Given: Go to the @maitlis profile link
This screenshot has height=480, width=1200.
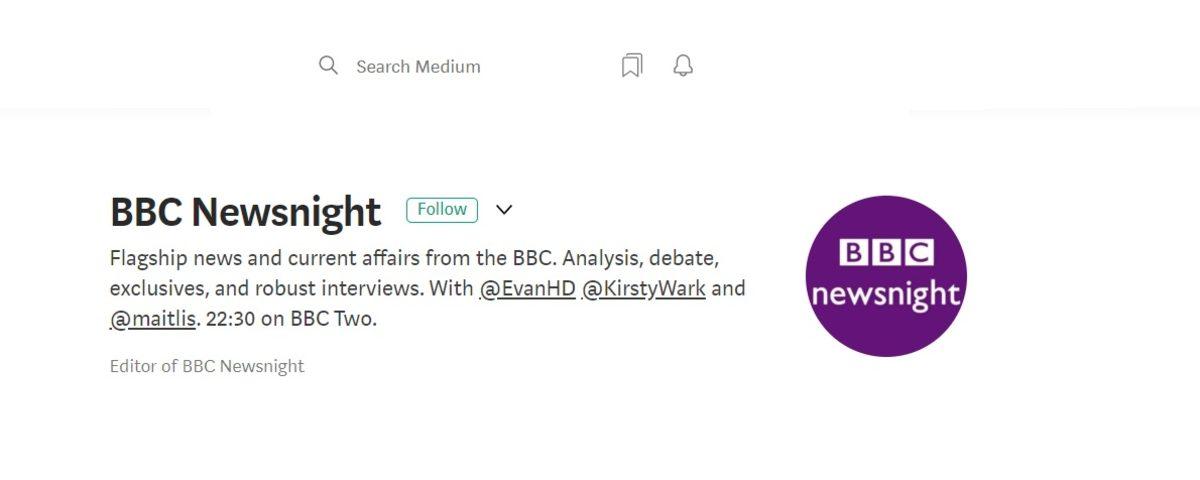Looking at the screenshot, I should click(153, 320).
